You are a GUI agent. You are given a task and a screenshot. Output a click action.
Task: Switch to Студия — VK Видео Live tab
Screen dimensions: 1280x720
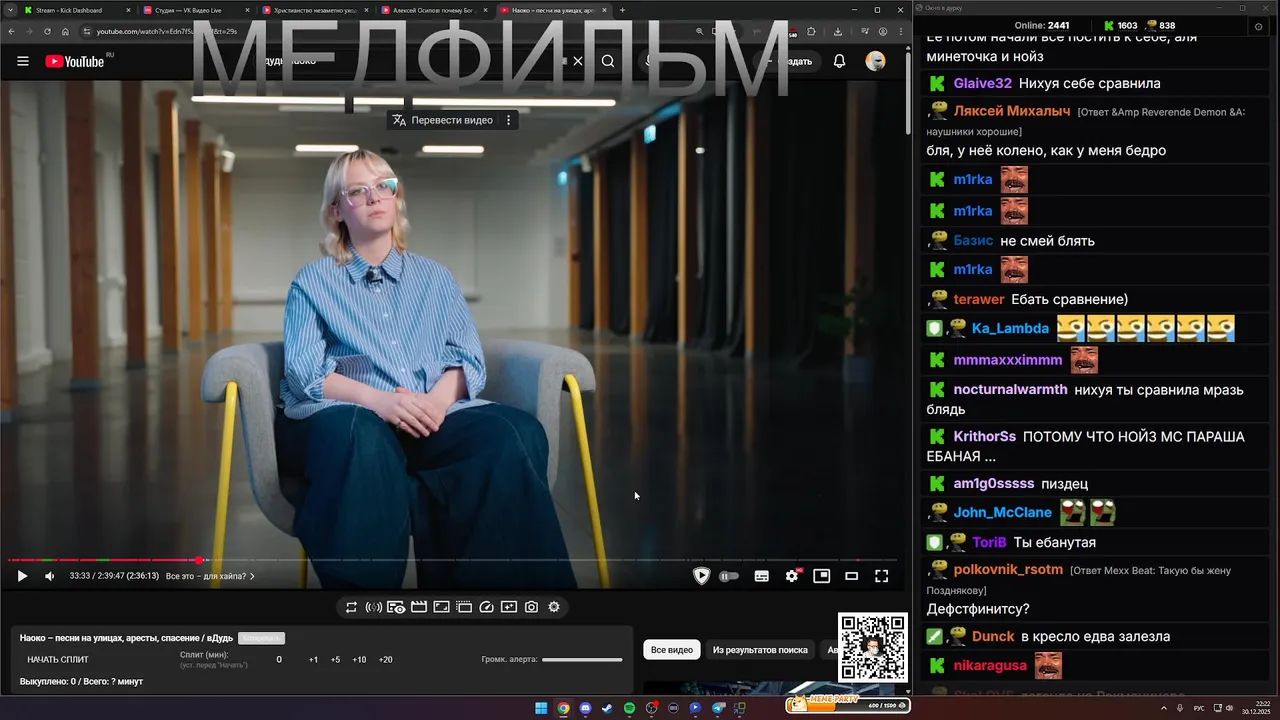195,10
